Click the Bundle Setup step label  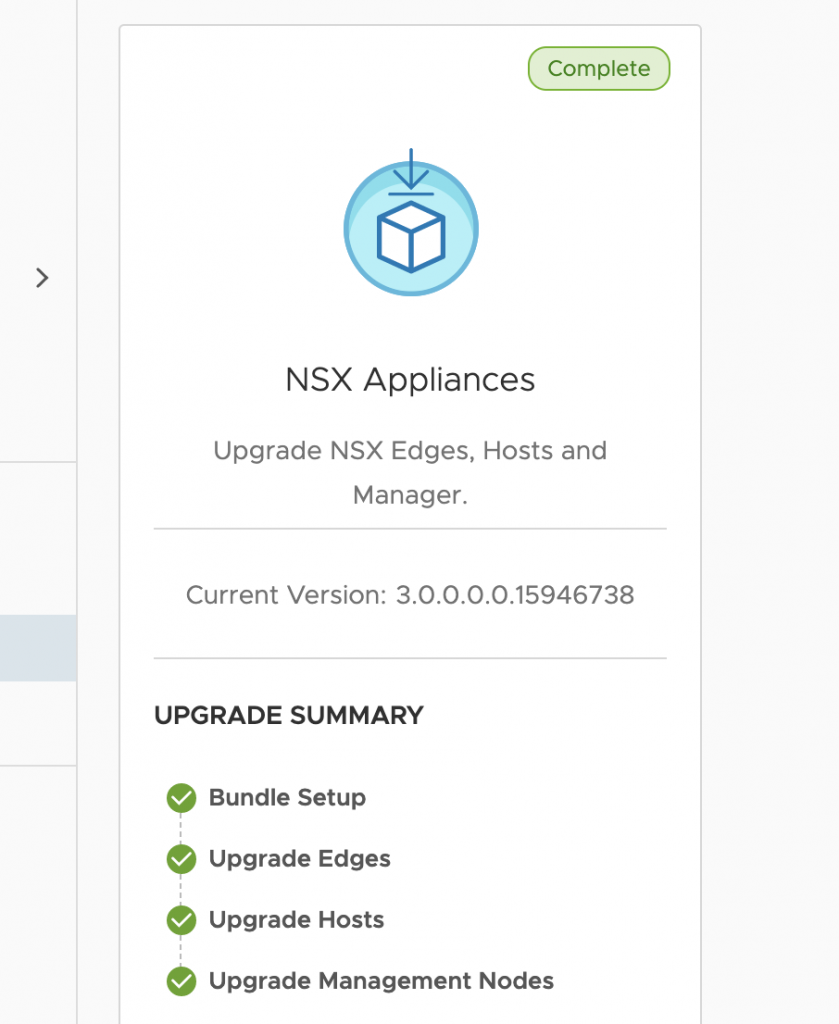[x=287, y=797]
